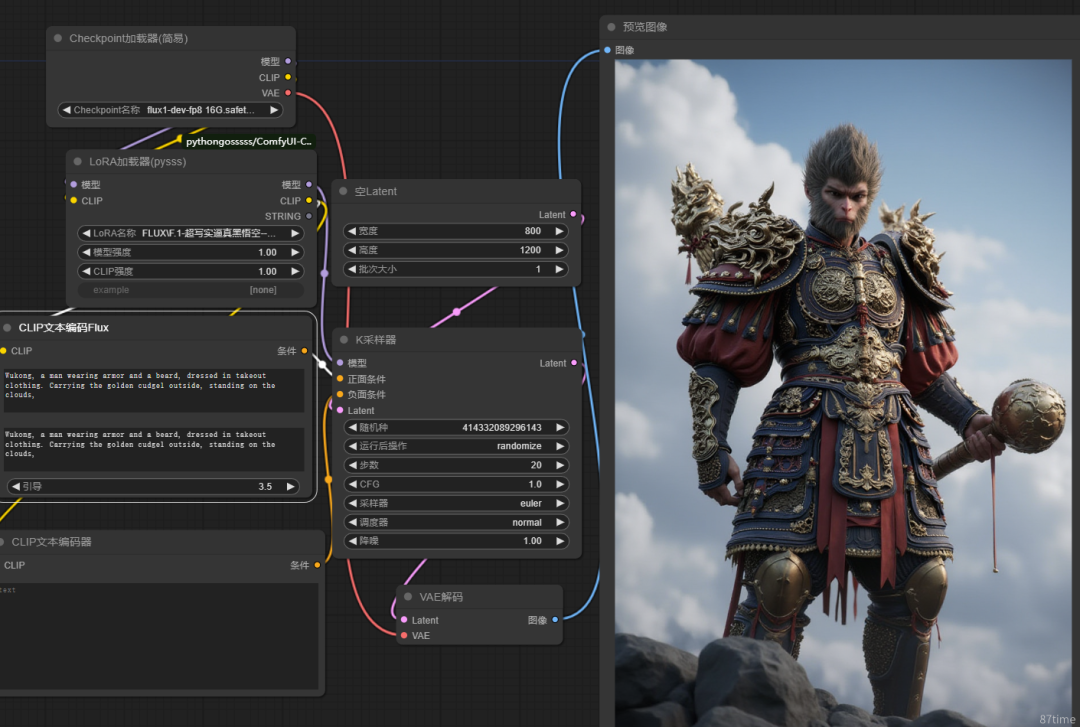
Task: Click the 图像 input socket on 预览图像 node
Action: click(x=608, y=50)
